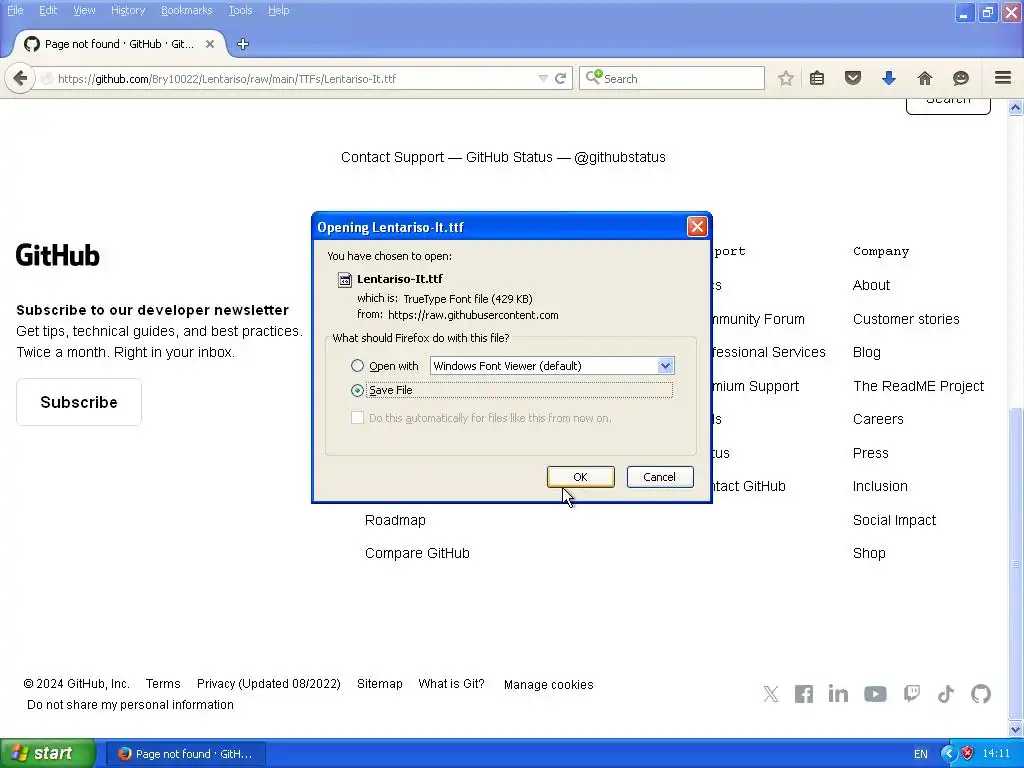This screenshot has height=768, width=1024.
Task: Click the Lentariso-It.ttf file icon in dialog
Action: [x=345, y=280]
